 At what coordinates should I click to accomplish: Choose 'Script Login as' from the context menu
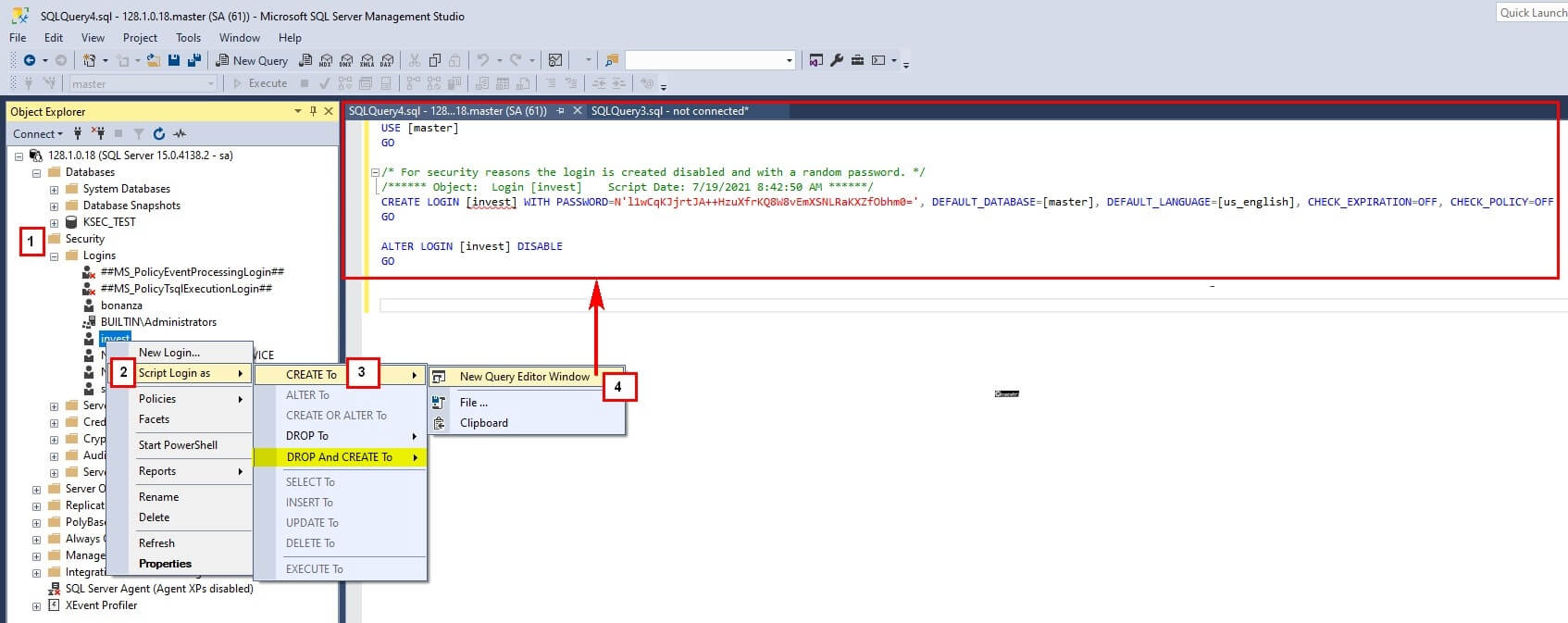pyautogui.click(x=180, y=373)
